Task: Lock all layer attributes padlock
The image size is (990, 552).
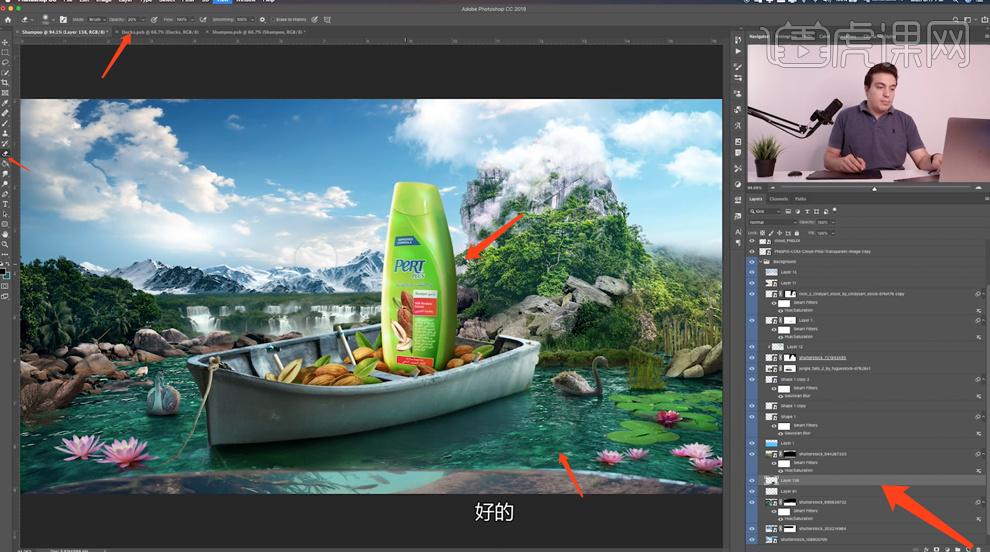Action: 797,233
